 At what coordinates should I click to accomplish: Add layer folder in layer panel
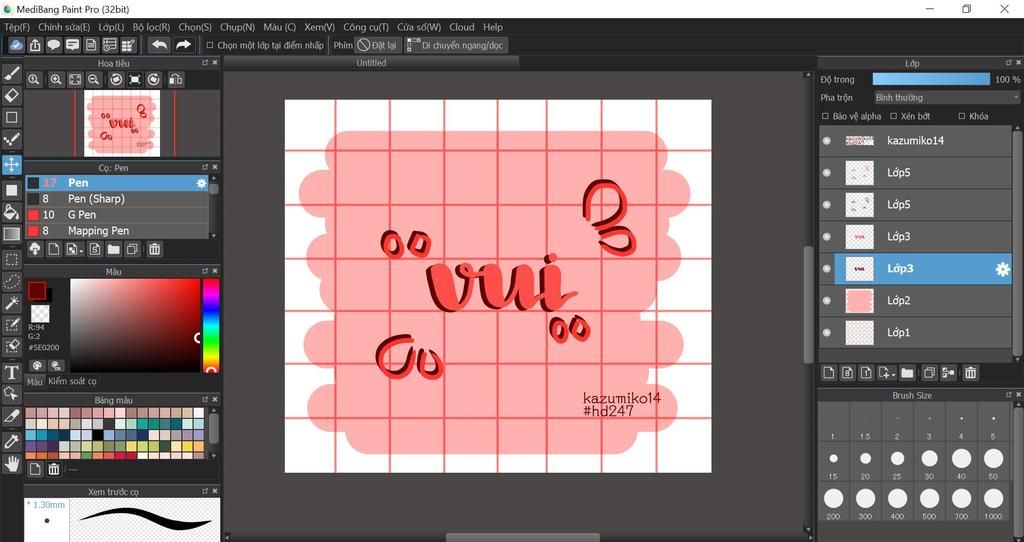coord(907,373)
